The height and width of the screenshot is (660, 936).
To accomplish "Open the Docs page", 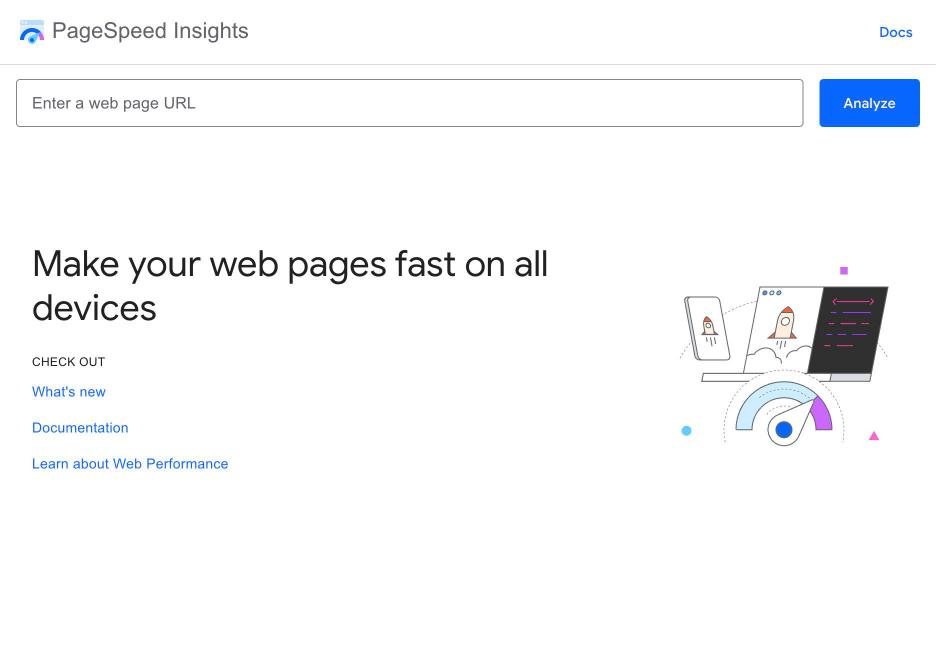I will (x=895, y=31).
